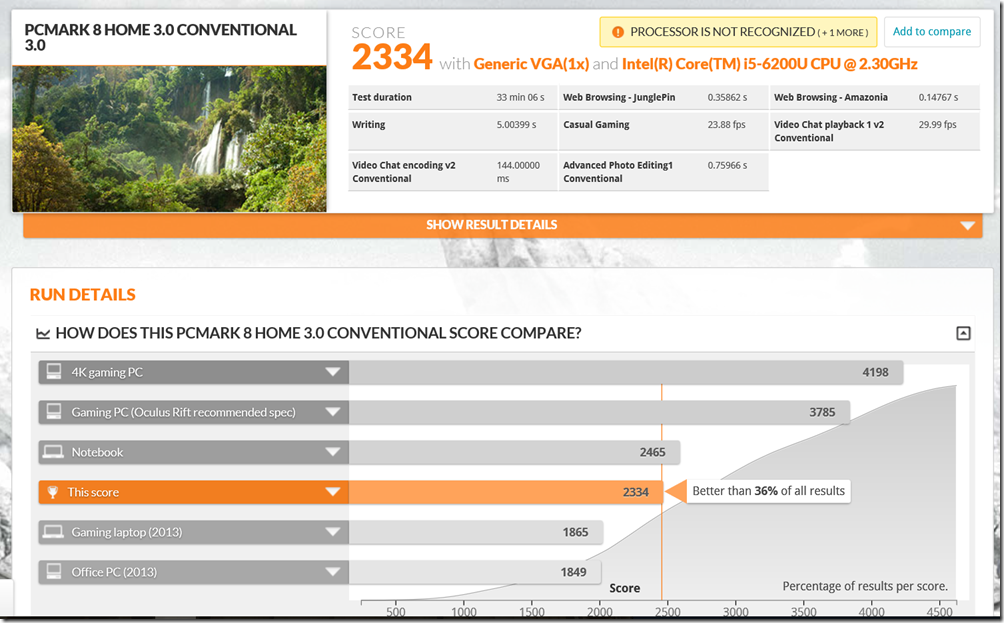Click the Generic VGA(1x) link
This screenshot has width=1004, height=623.
pos(530,64)
